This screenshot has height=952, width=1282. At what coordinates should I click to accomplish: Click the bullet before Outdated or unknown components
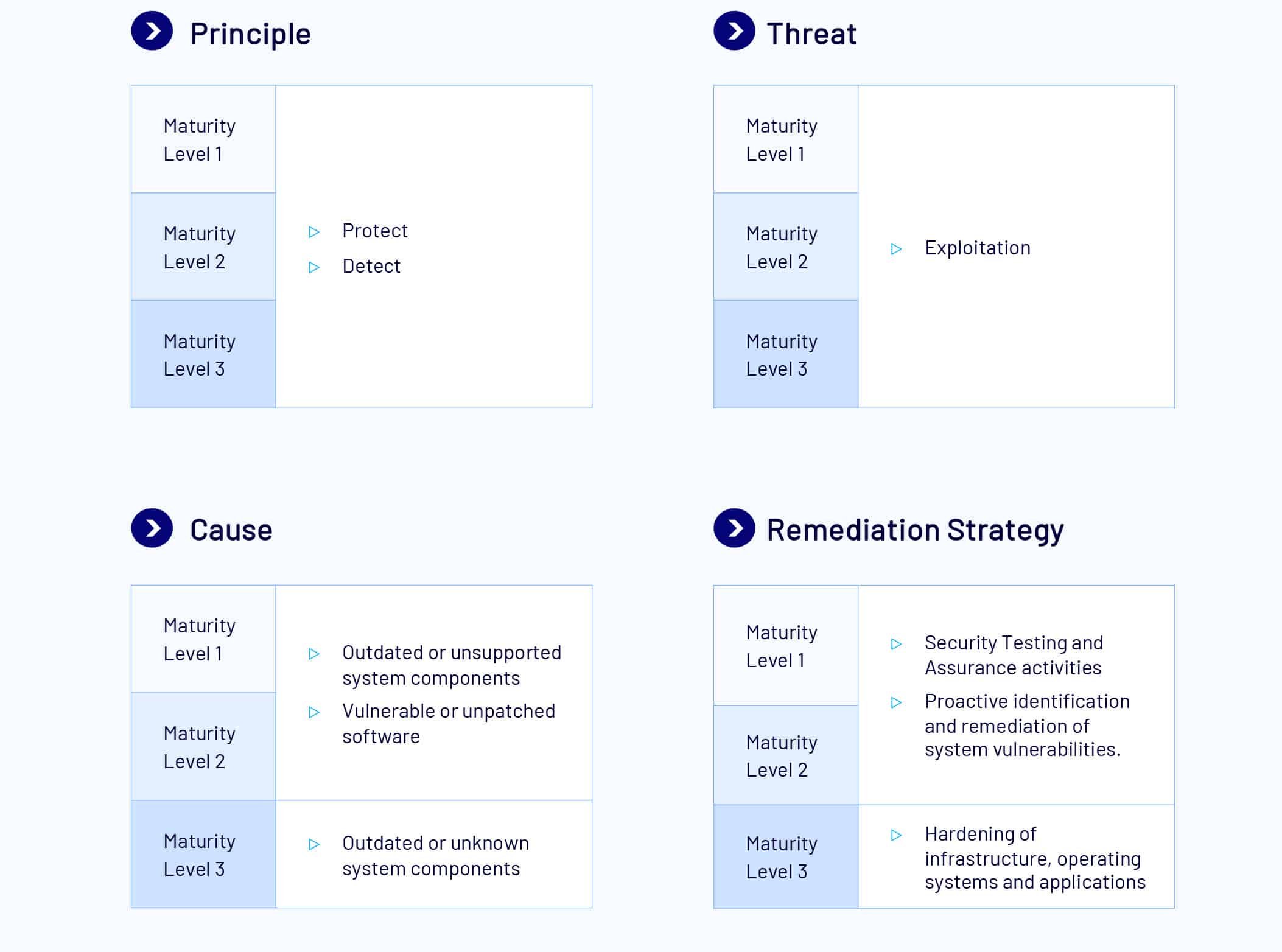click(x=314, y=844)
